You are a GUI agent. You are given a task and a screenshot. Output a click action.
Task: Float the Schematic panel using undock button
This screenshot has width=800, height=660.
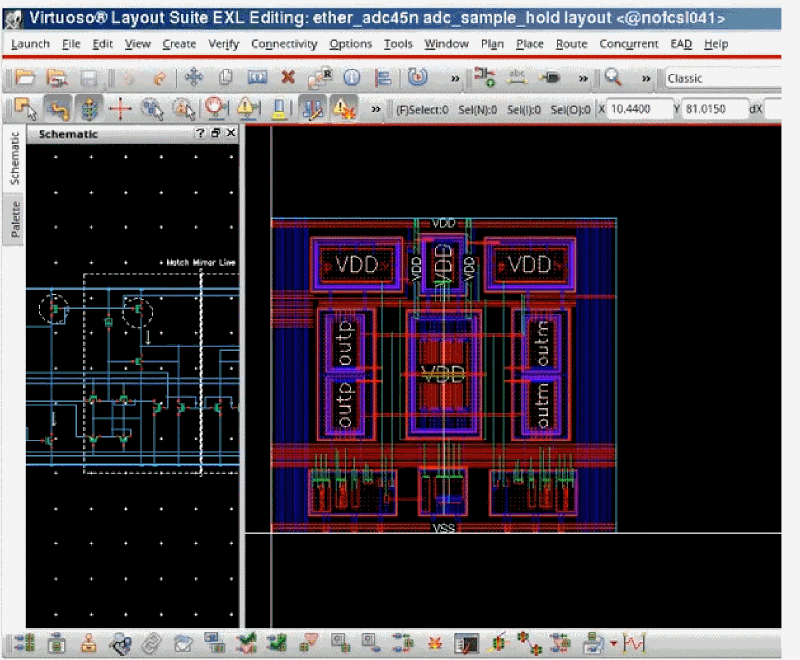click(x=215, y=133)
